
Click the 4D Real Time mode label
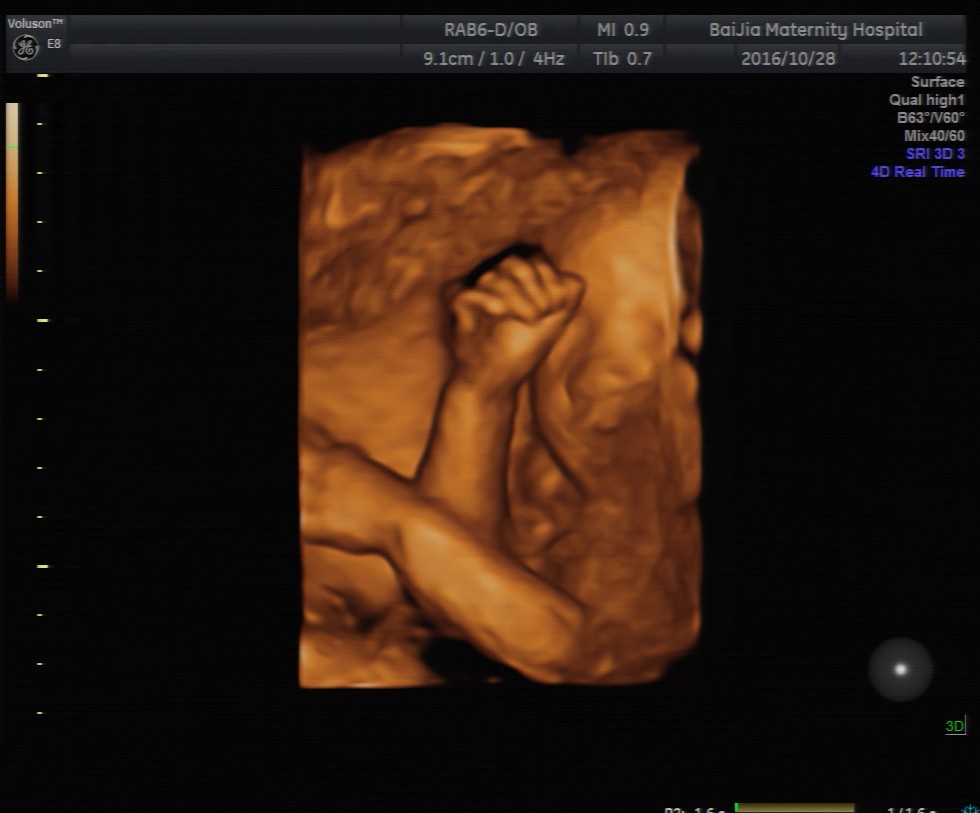(917, 172)
